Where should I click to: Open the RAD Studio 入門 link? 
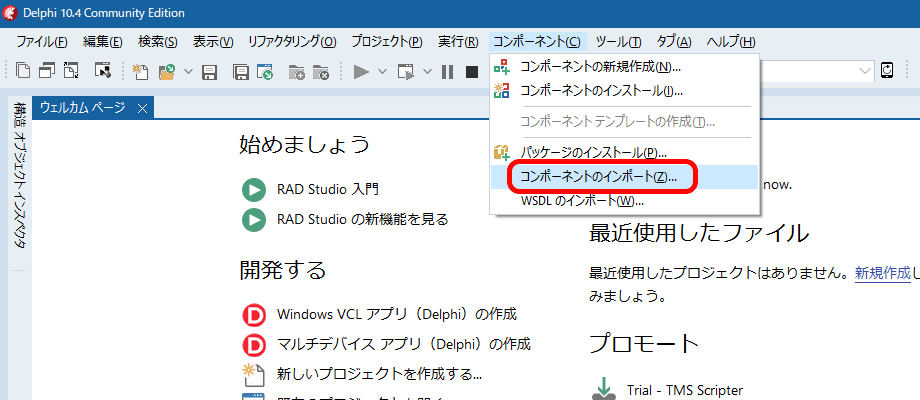click(x=328, y=189)
